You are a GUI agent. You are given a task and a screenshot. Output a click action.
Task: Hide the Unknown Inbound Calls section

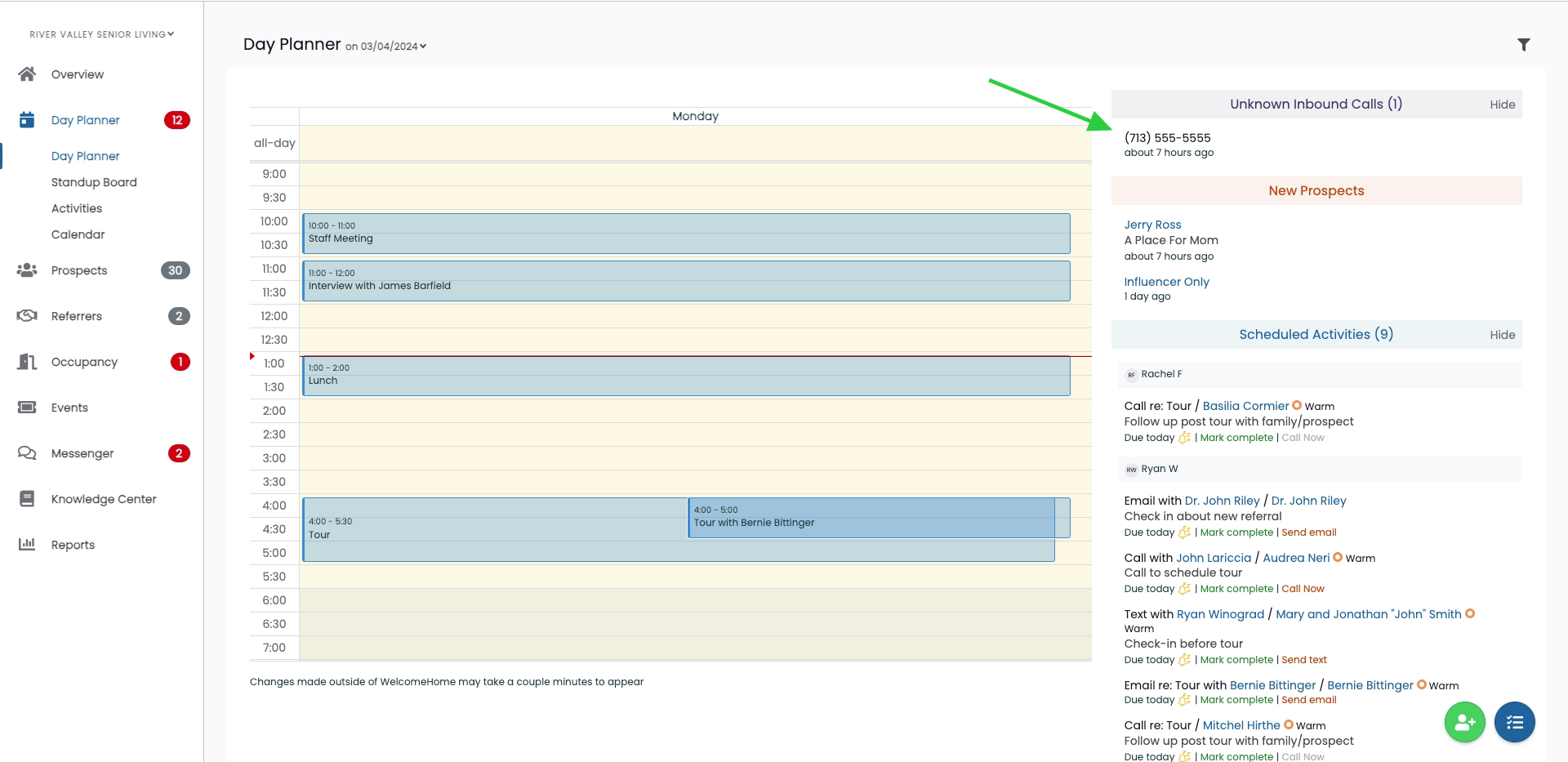(1502, 105)
